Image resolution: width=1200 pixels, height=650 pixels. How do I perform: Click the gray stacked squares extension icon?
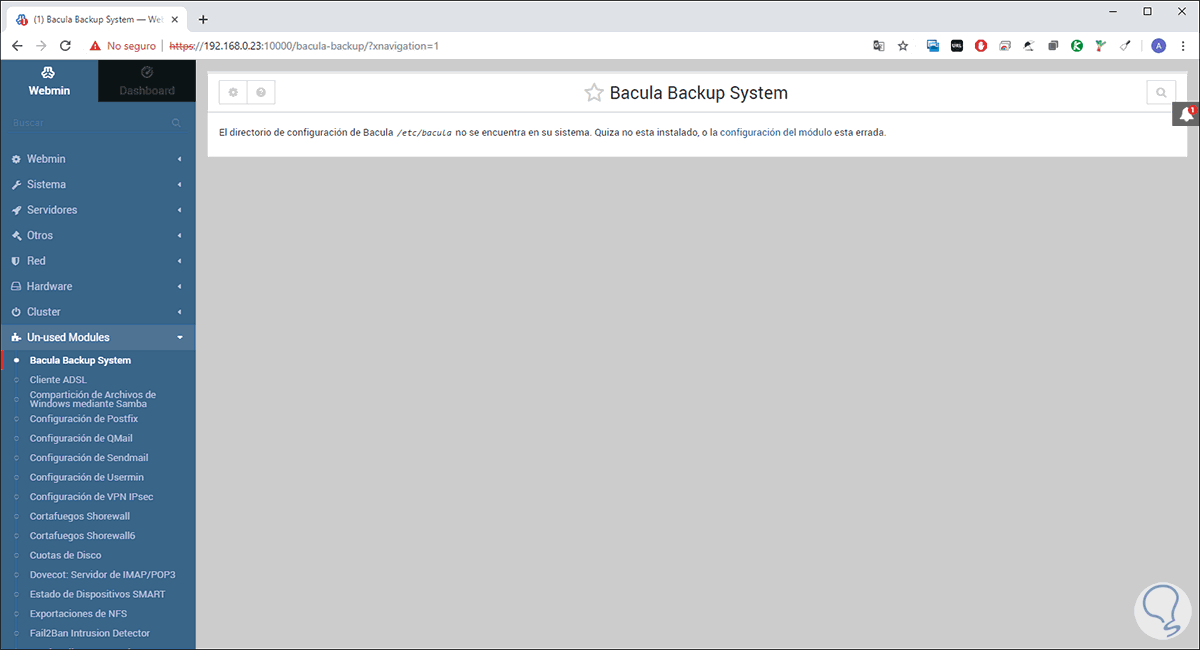[1053, 45]
